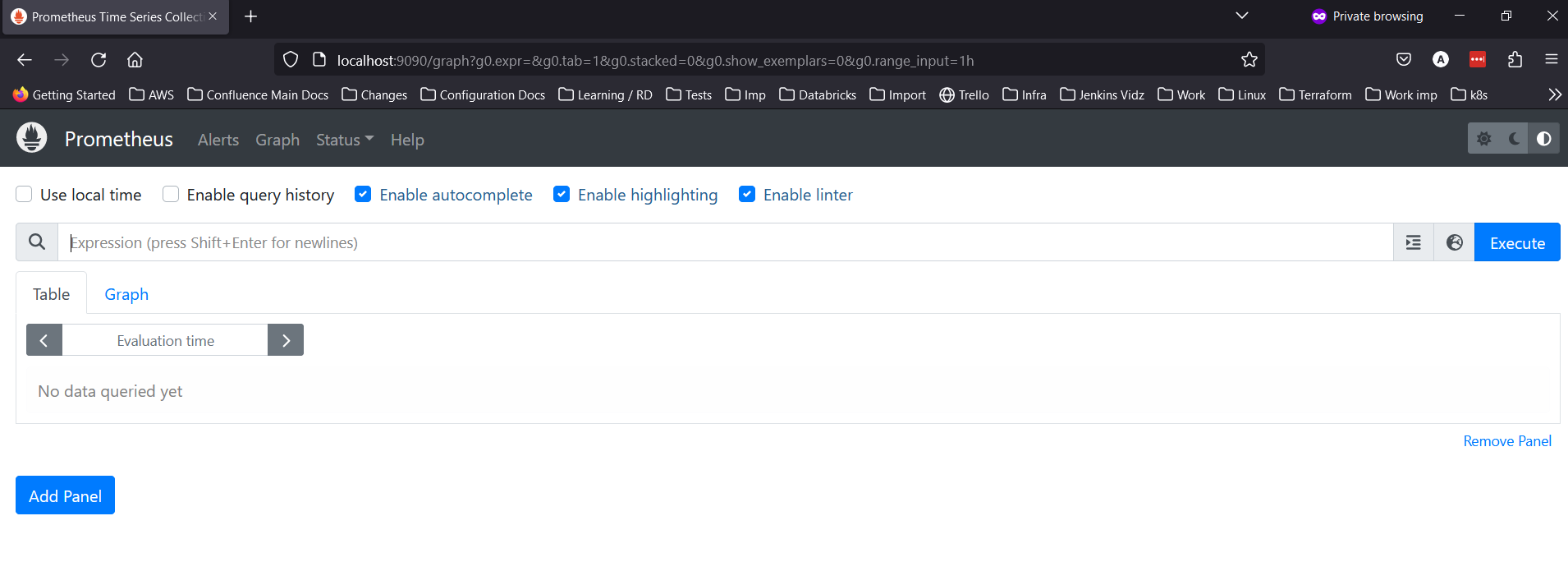Go forward in browser history
Screen dimensions: 1568x585
62,60
